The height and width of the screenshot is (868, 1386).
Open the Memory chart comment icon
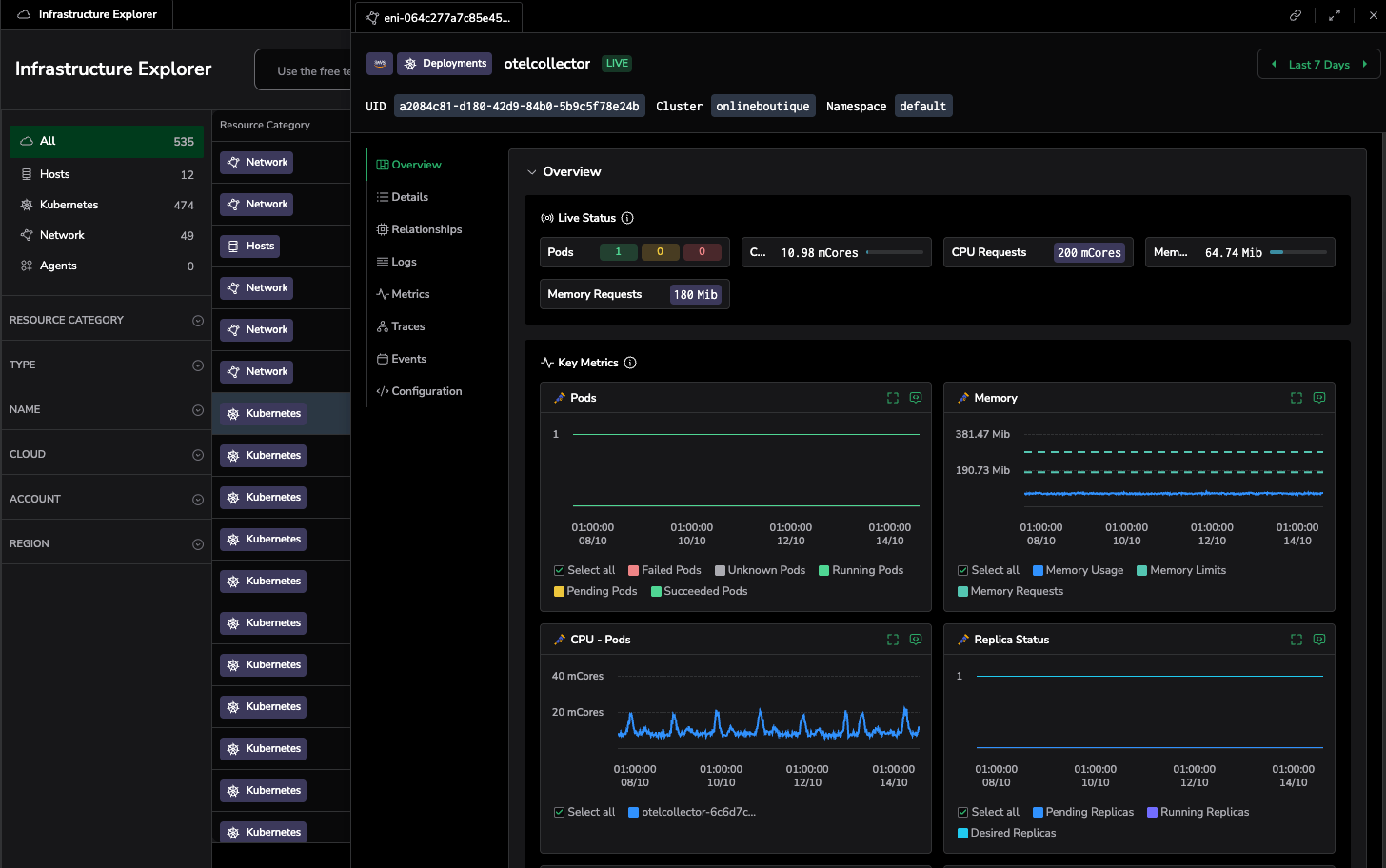[1319, 398]
